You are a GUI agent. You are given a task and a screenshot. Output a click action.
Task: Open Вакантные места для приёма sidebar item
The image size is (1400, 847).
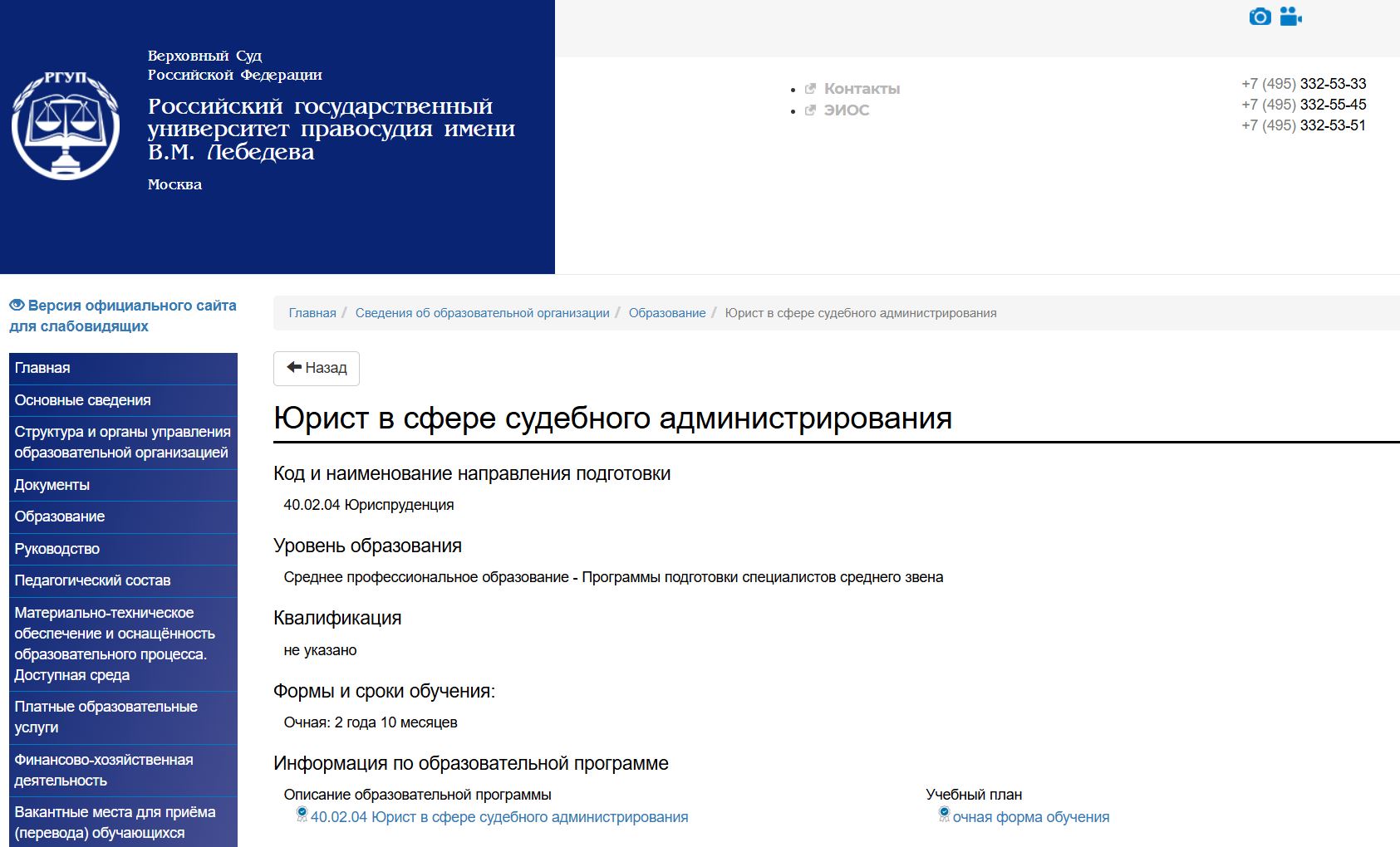pos(123,822)
